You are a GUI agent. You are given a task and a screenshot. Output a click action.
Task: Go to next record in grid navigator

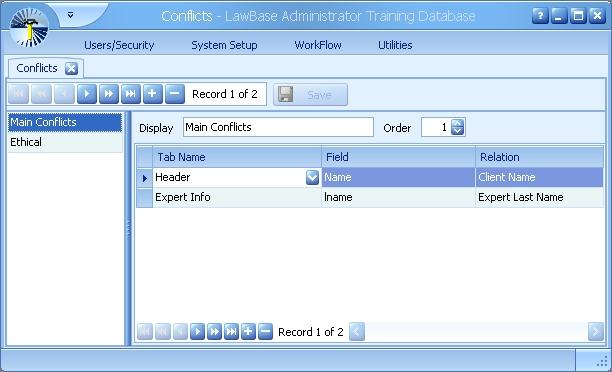point(197,332)
